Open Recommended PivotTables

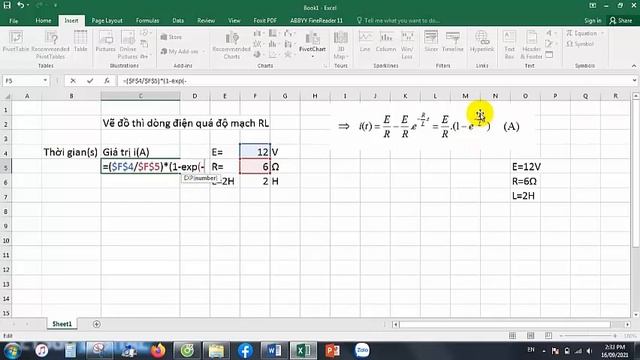(50, 44)
